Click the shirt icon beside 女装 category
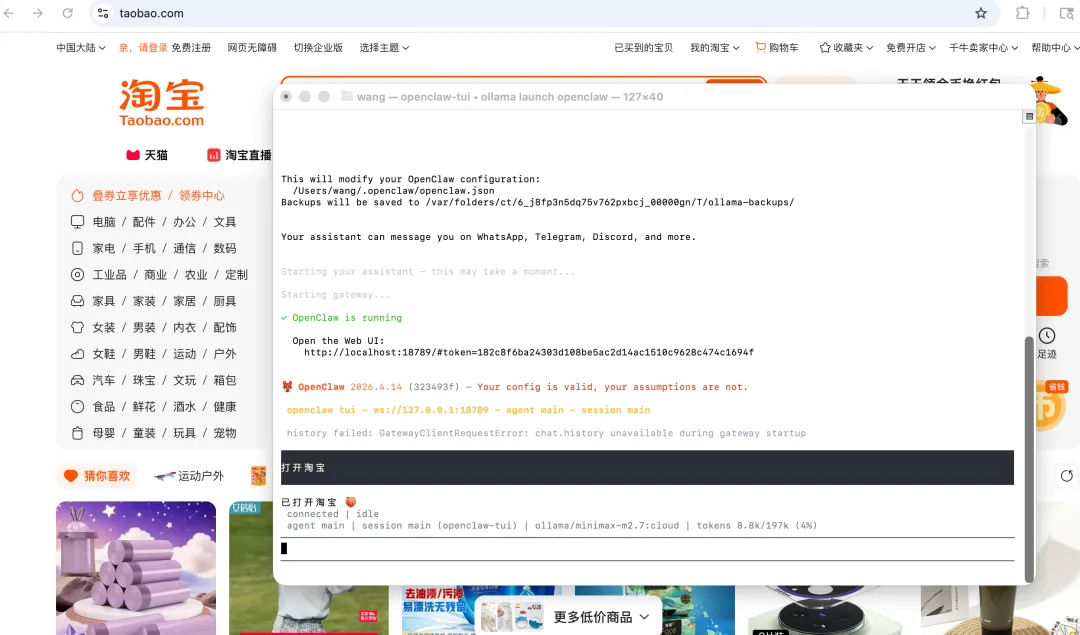This screenshot has height=635, width=1080. tap(77, 327)
